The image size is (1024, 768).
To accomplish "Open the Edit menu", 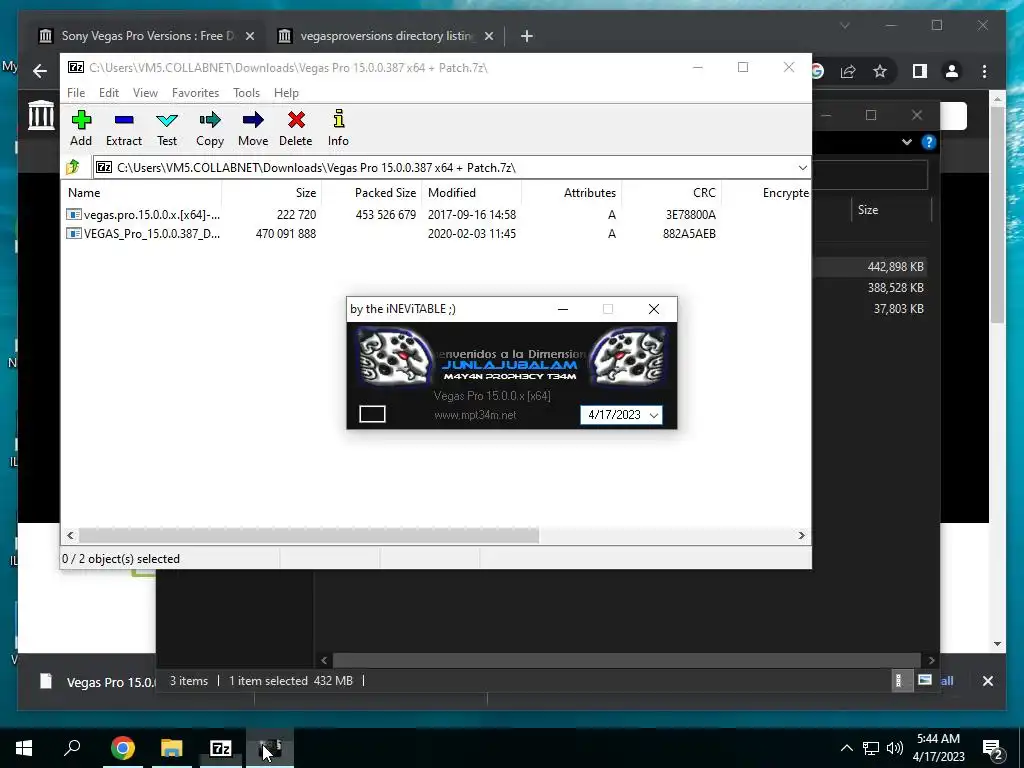I will tap(108, 93).
